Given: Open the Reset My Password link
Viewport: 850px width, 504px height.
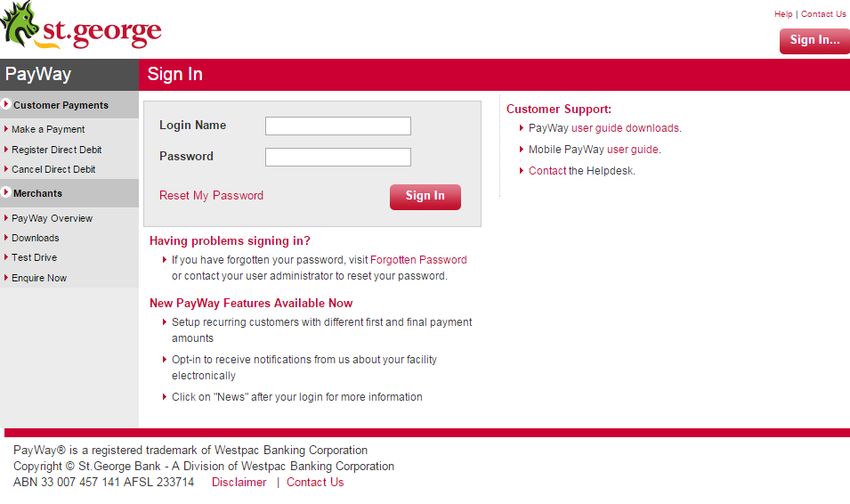Looking at the screenshot, I should [211, 196].
